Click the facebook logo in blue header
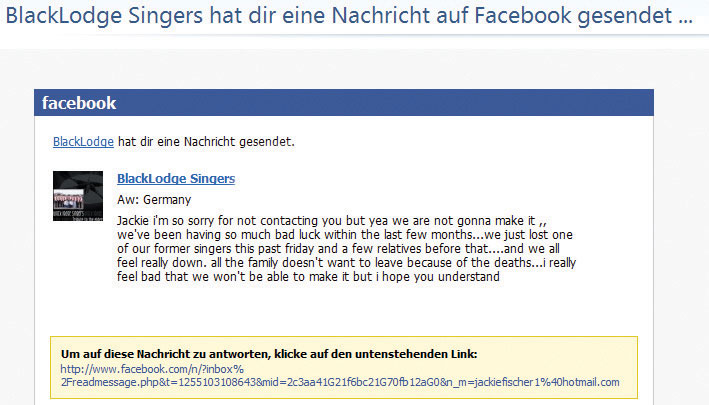Viewport: 709px width, 405px height. point(79,103)
